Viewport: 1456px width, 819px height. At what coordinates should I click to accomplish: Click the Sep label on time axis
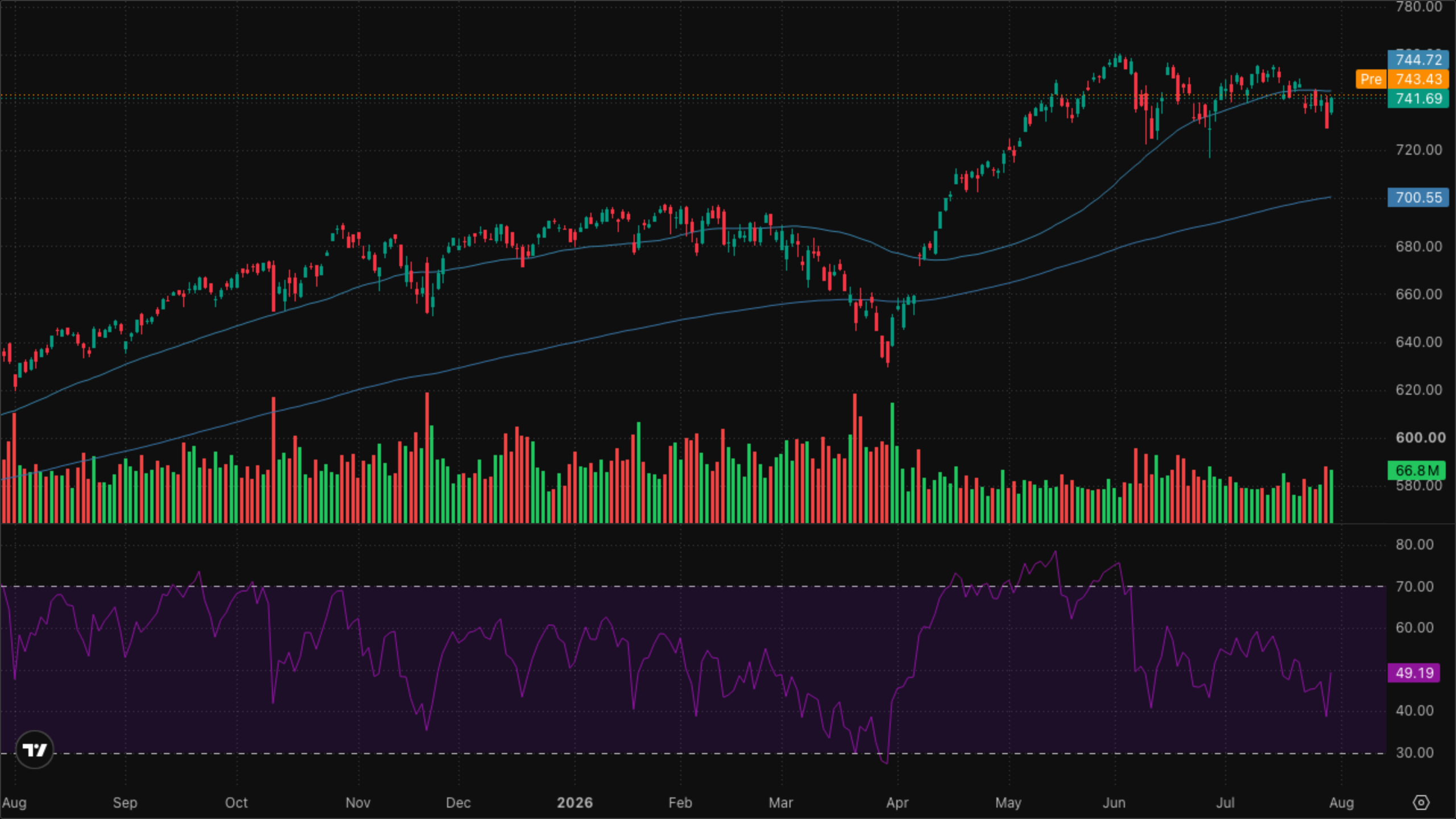tap(125, 803)
